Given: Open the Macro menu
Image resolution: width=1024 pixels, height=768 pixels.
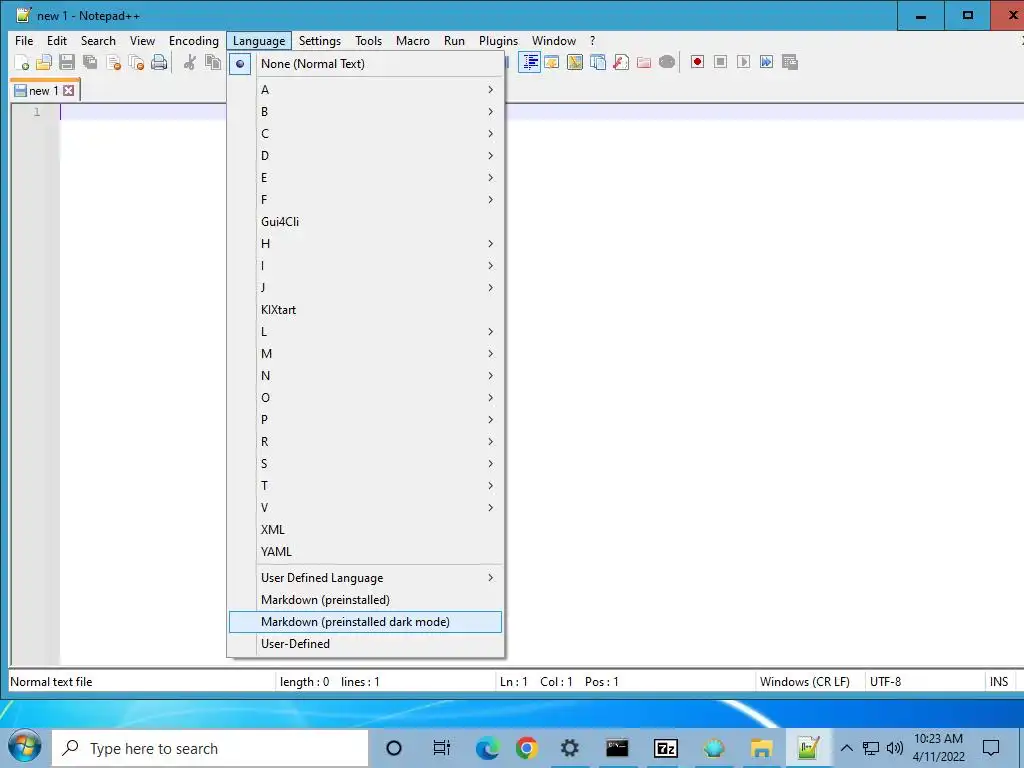Looking at the screenshot, I should [x=413, y=40].
